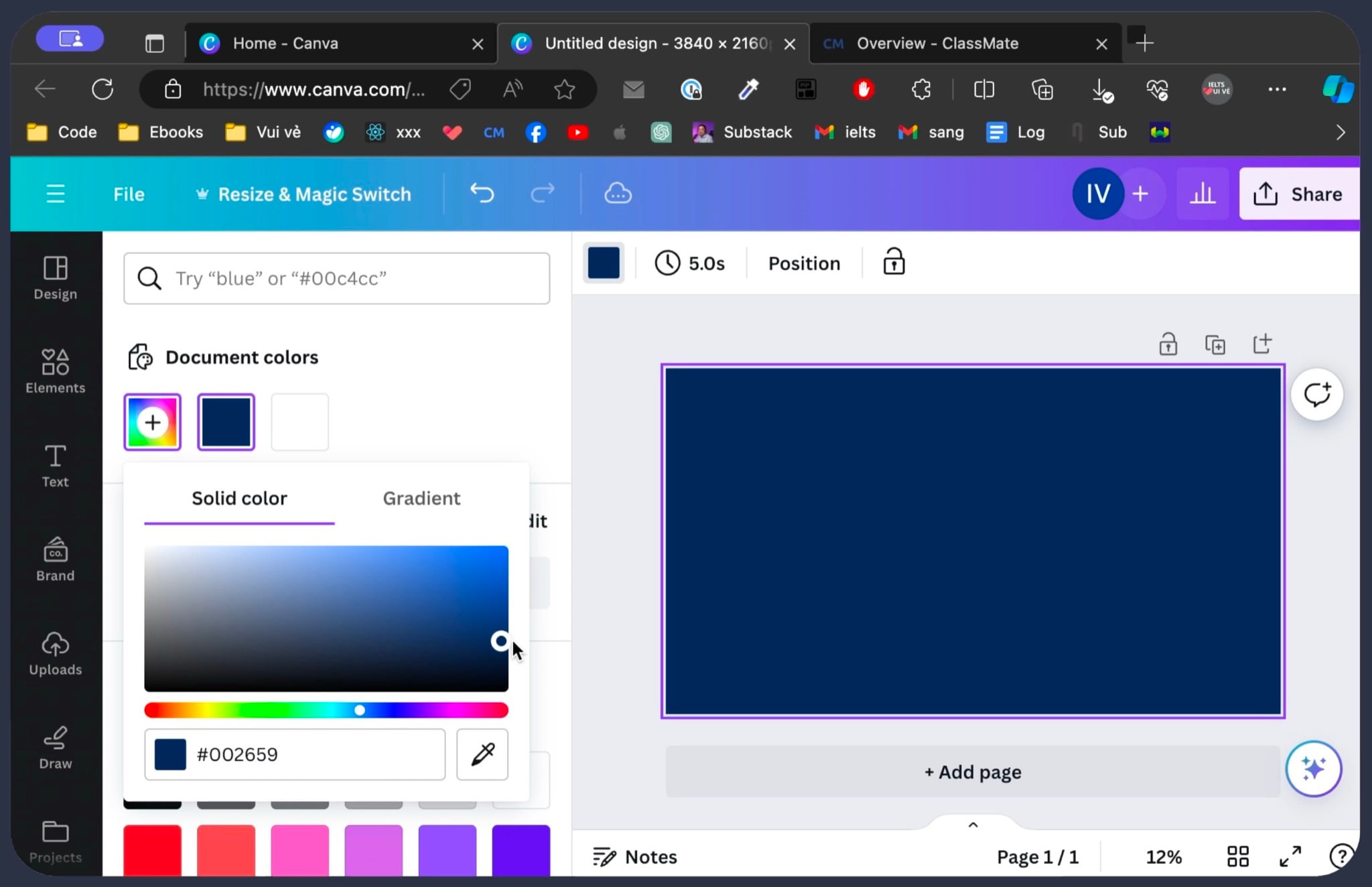Open the Elements panel in sidebar
The width and height of the screenshot is (1372, 887).
56,370
